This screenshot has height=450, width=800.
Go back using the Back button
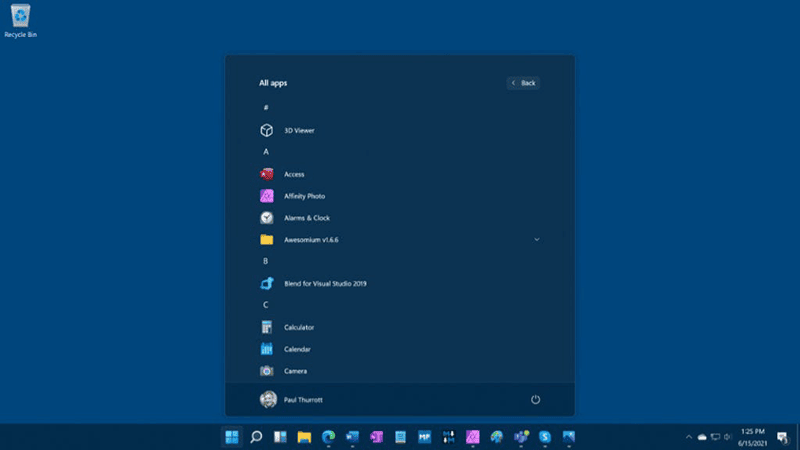[x=523, y=83]
